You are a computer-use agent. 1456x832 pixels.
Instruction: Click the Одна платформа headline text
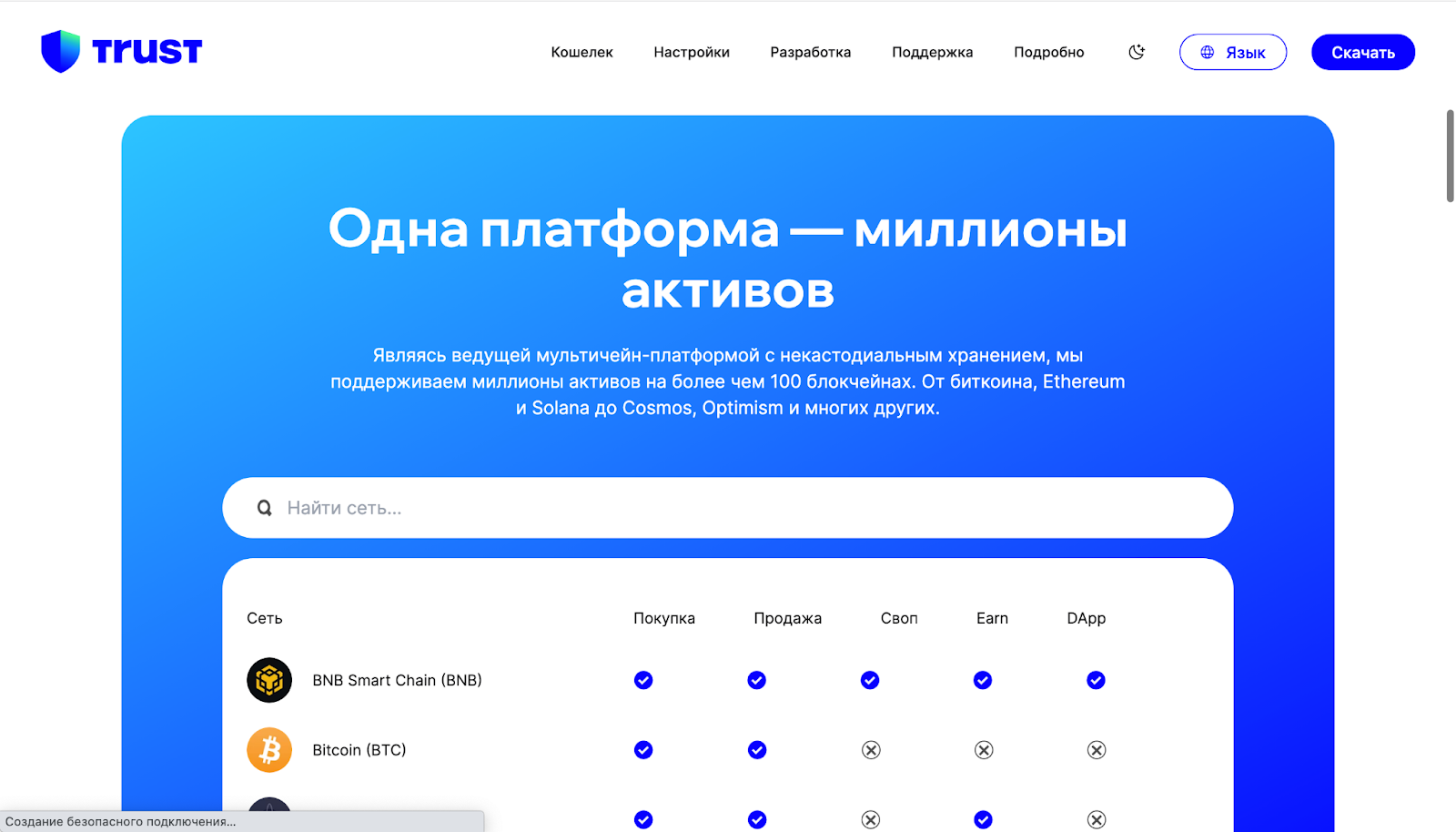point(728,259)
